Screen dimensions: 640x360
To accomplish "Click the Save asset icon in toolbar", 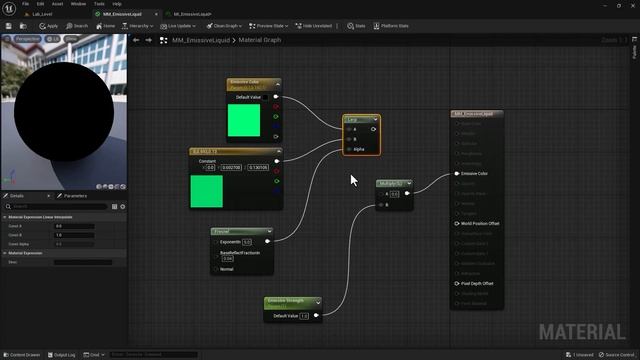I will point(9,26).
